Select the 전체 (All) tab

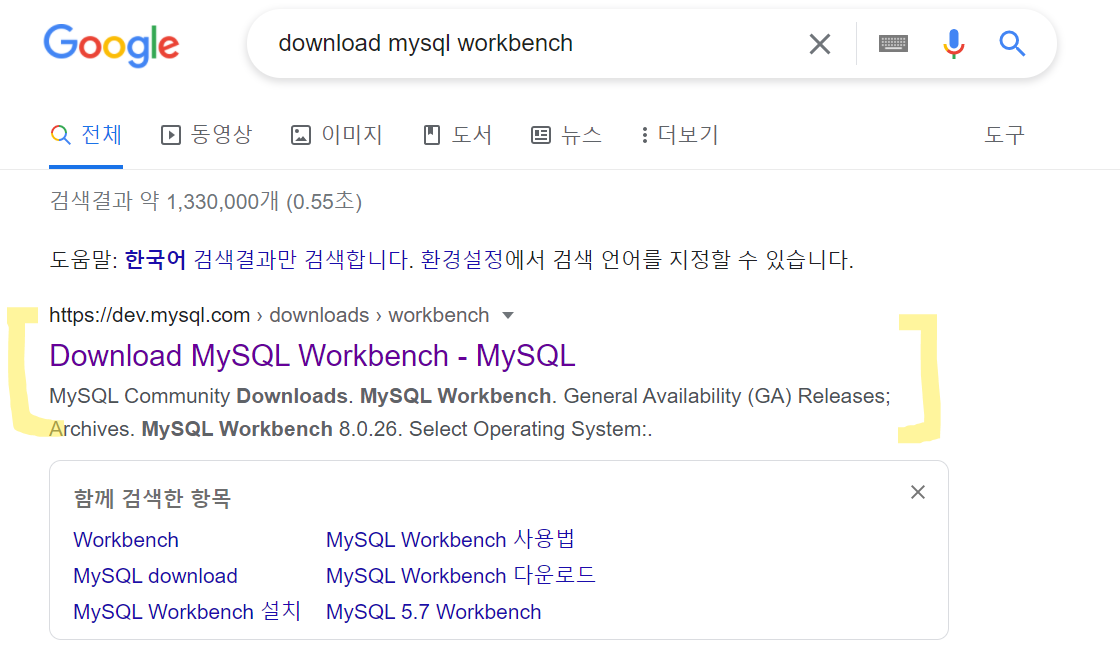(86, 135)
